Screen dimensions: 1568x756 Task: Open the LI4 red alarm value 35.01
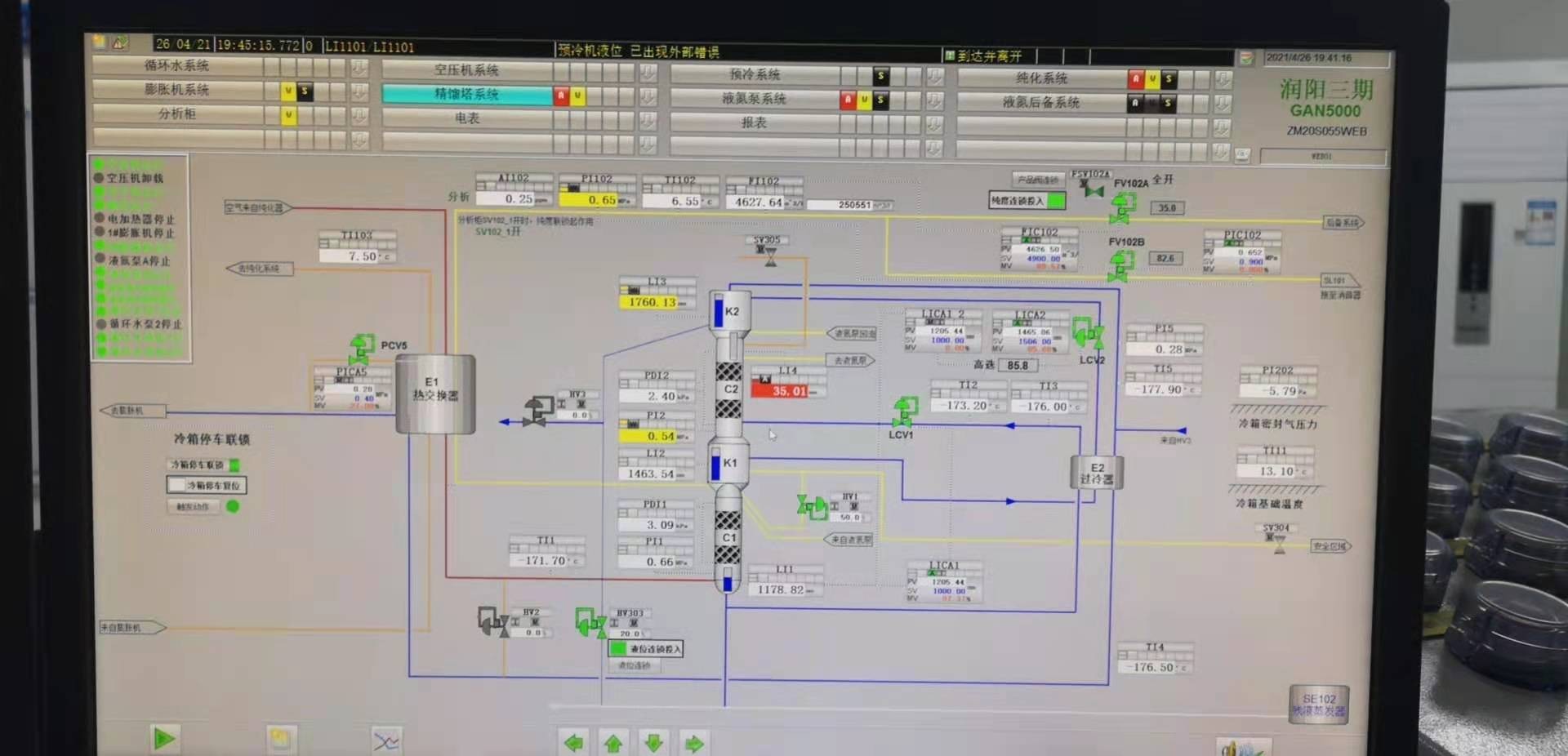pos(787,391)
